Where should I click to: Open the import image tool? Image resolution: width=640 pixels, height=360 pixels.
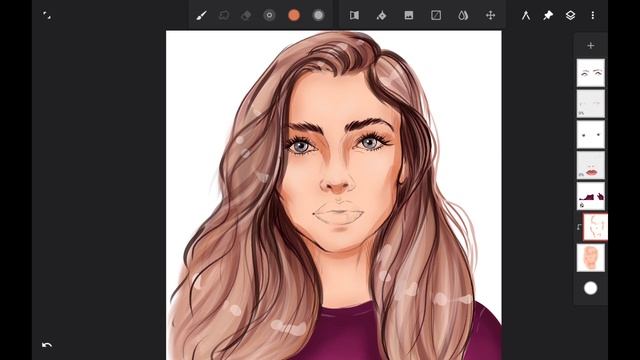(x=409, y=16)
